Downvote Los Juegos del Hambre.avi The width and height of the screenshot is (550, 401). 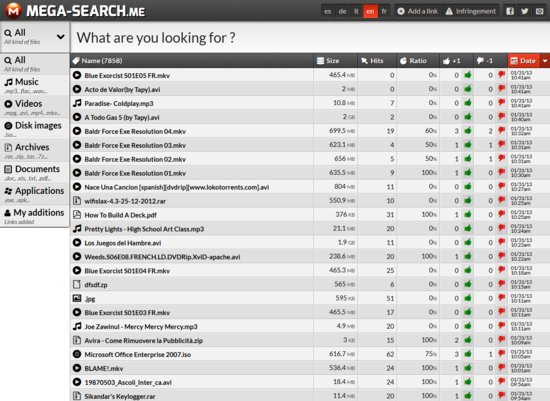(x=502, y=242)
